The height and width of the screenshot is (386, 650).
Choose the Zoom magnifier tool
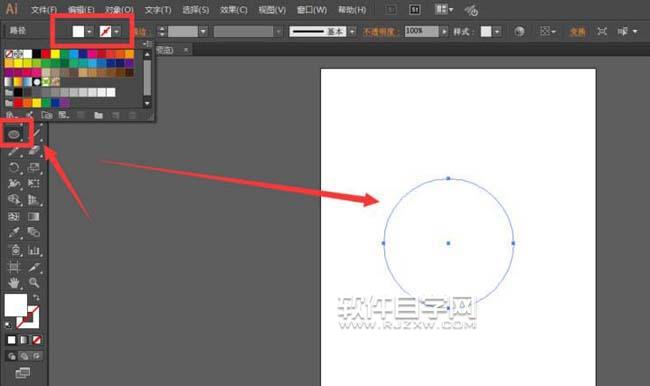34,283
